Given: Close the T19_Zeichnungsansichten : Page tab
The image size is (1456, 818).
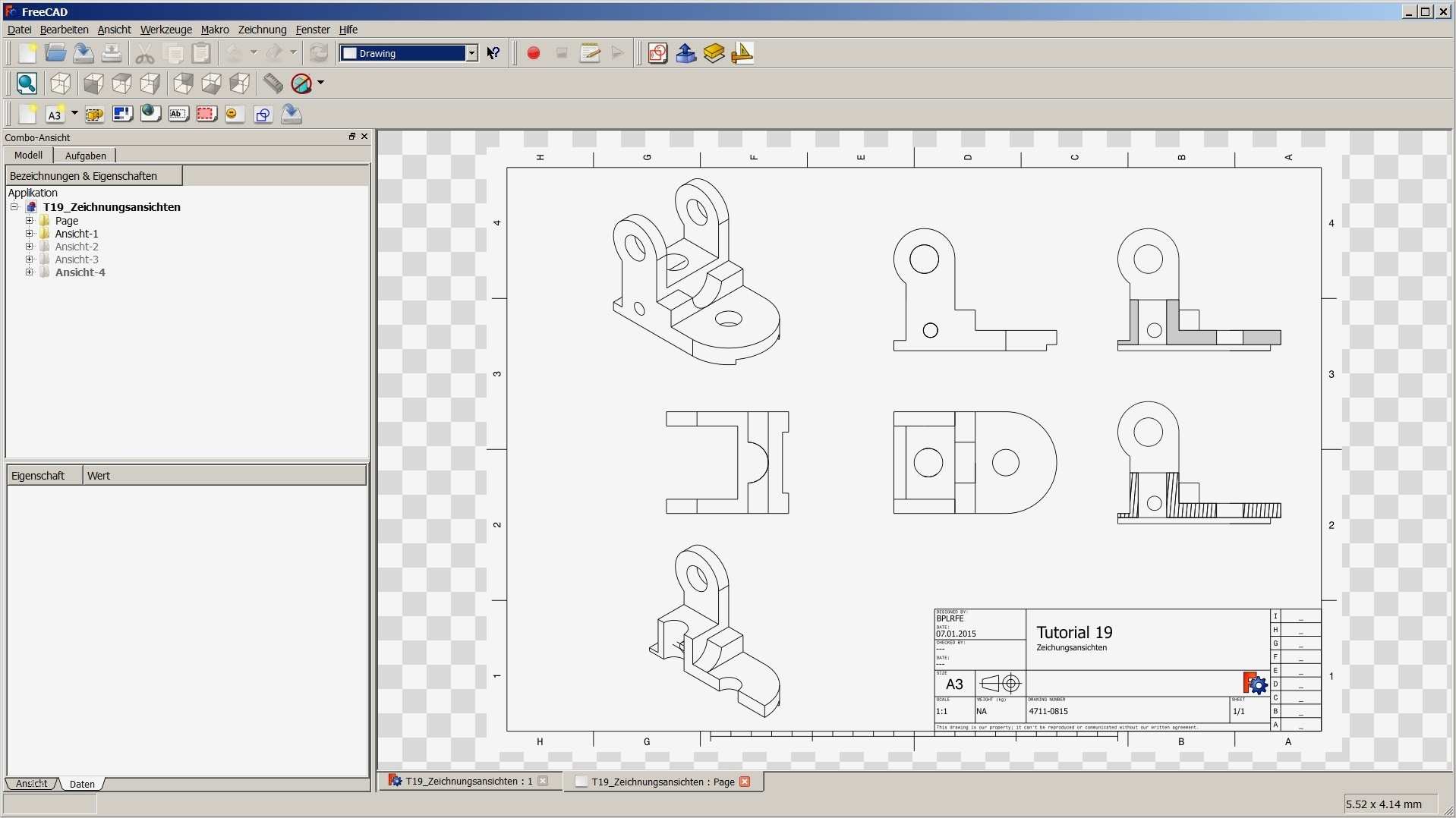Looking at the screenshot, I should tap(745, 782).
